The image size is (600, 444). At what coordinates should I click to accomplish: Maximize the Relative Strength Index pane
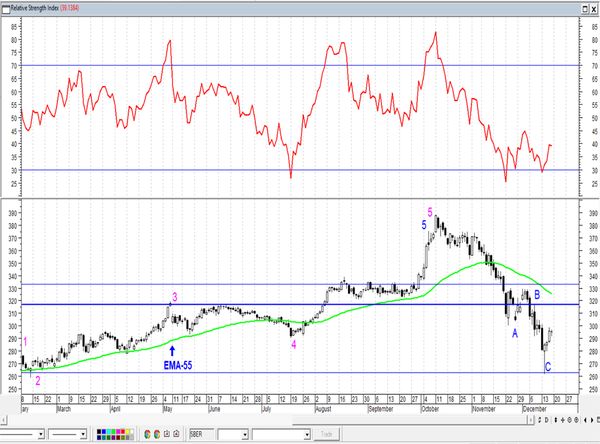tap(585, 8)
